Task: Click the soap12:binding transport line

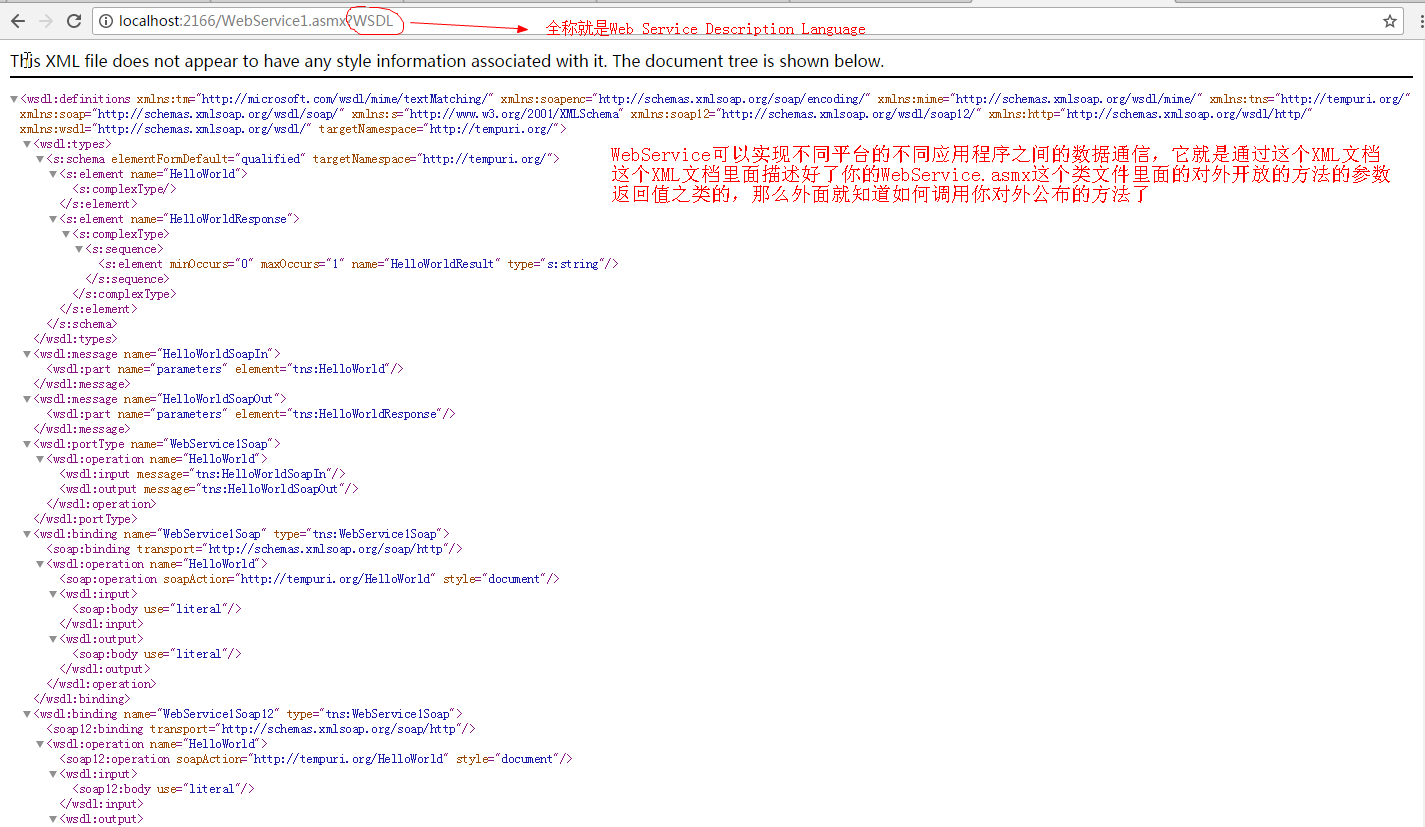Action: point(261,729)
